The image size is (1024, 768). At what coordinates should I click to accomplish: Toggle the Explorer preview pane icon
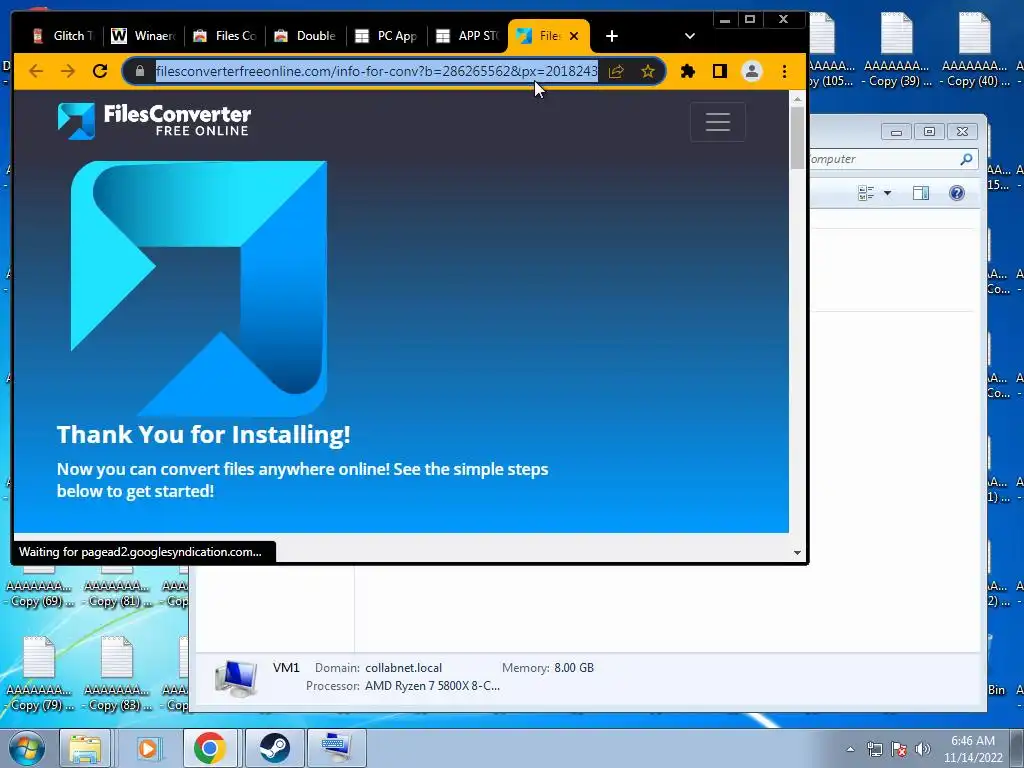(x=921, y=193)
